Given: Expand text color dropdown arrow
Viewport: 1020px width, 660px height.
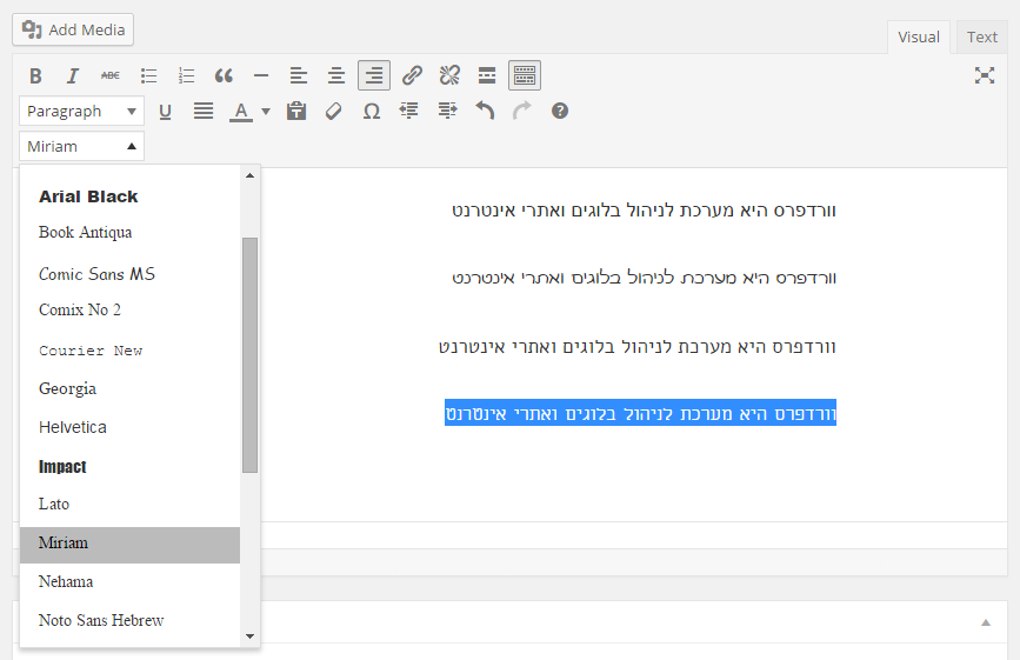Looking at the screenshot, I should tap(265, 111).
